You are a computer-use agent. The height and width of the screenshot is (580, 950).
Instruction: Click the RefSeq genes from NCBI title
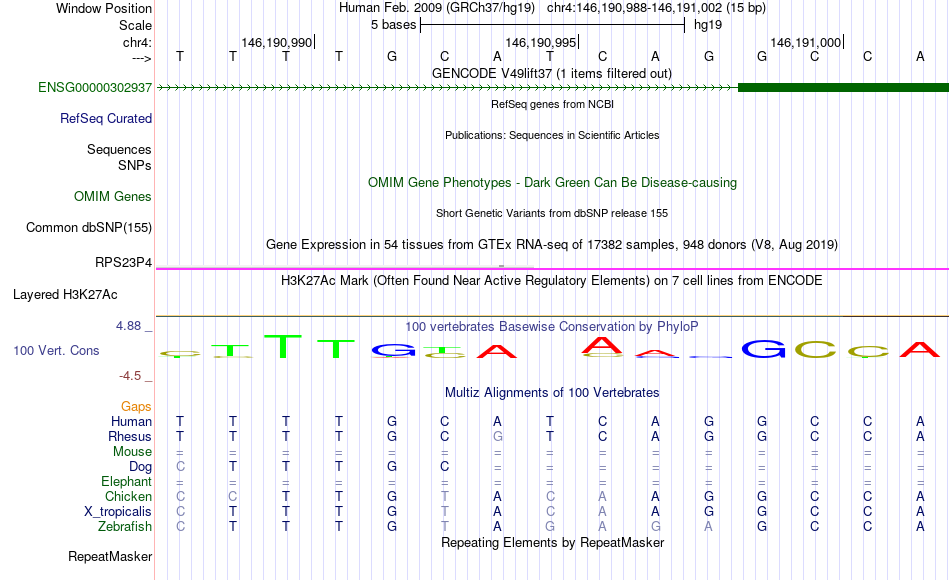552,104
